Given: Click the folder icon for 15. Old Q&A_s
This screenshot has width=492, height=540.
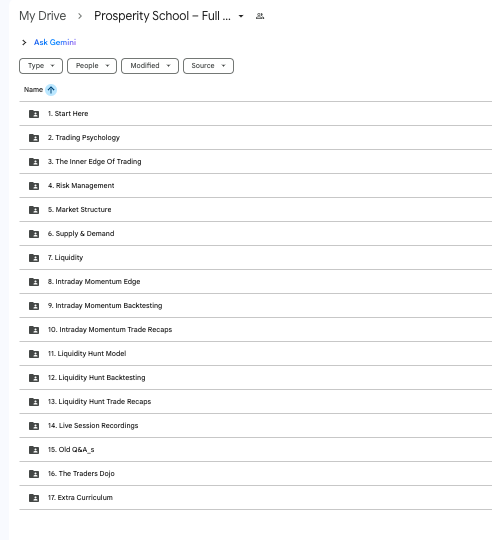Looking at the screenshot, I should point(34,450).
